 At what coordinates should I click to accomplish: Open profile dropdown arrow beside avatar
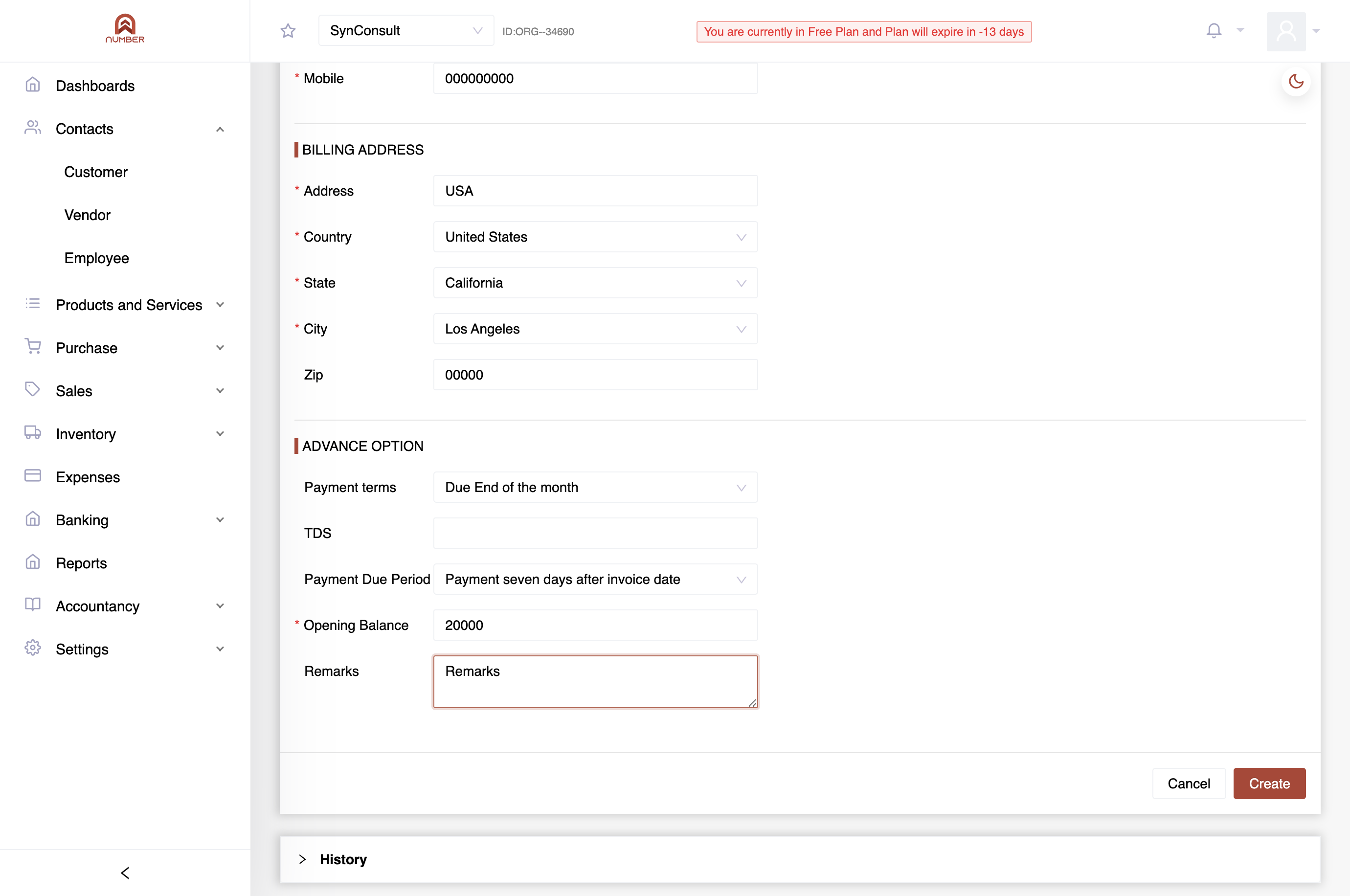[1316, 31]
